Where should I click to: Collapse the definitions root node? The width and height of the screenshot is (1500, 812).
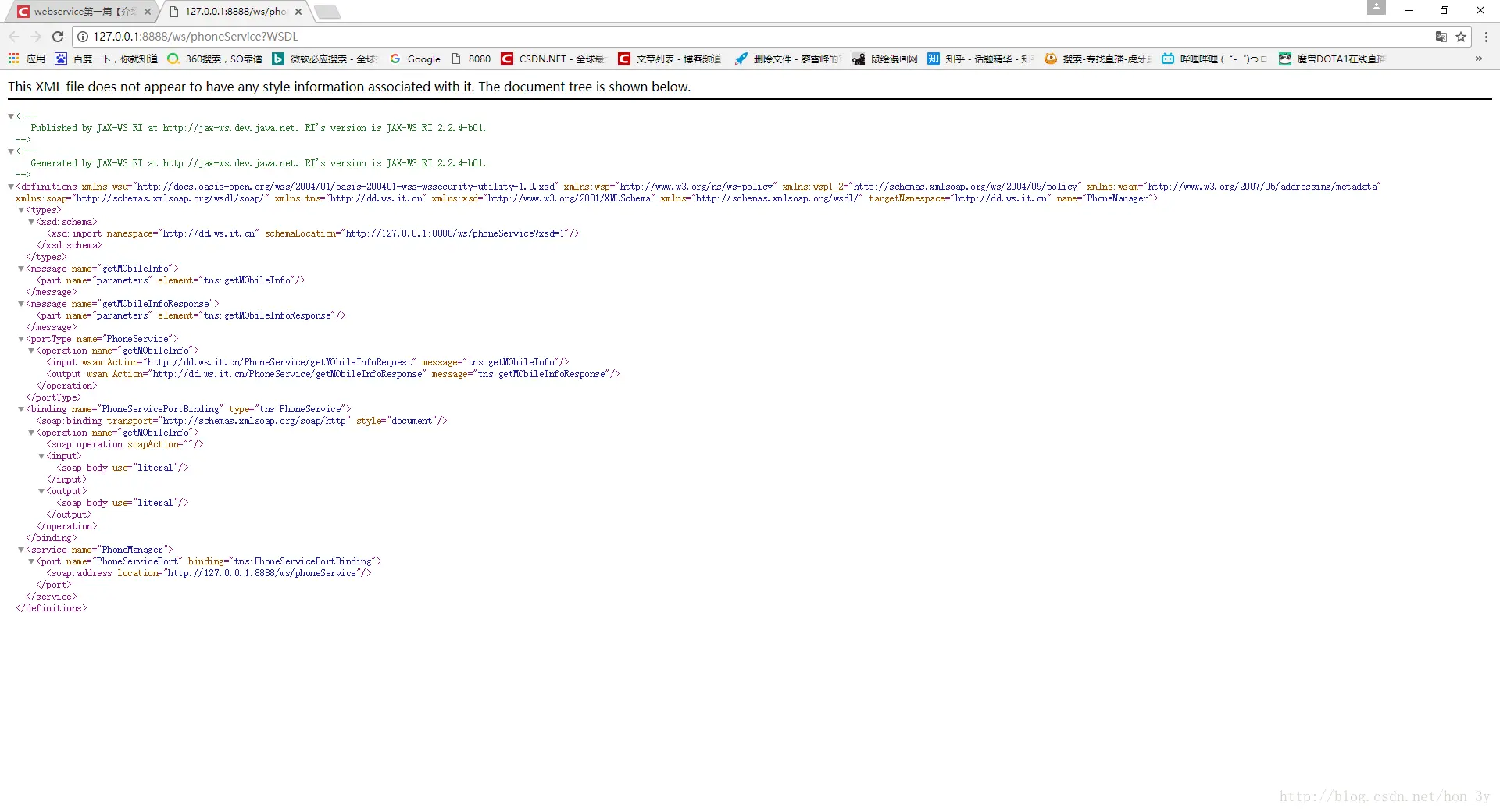(11, 187)
